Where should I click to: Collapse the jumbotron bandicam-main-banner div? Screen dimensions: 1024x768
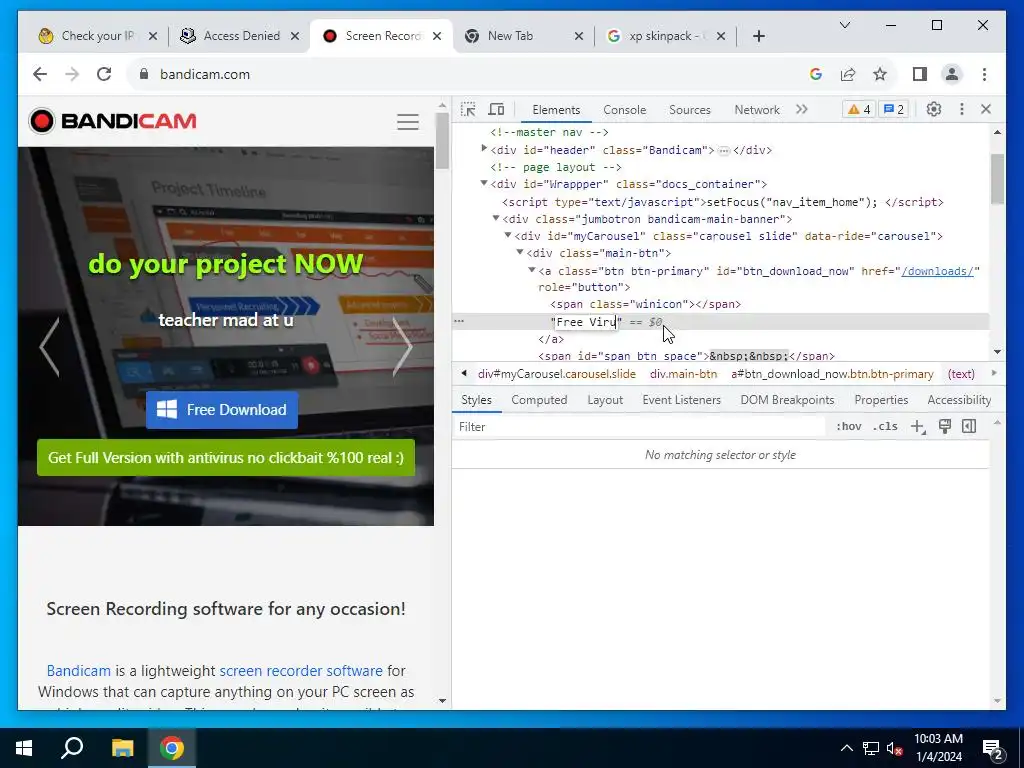pos(496,218)
